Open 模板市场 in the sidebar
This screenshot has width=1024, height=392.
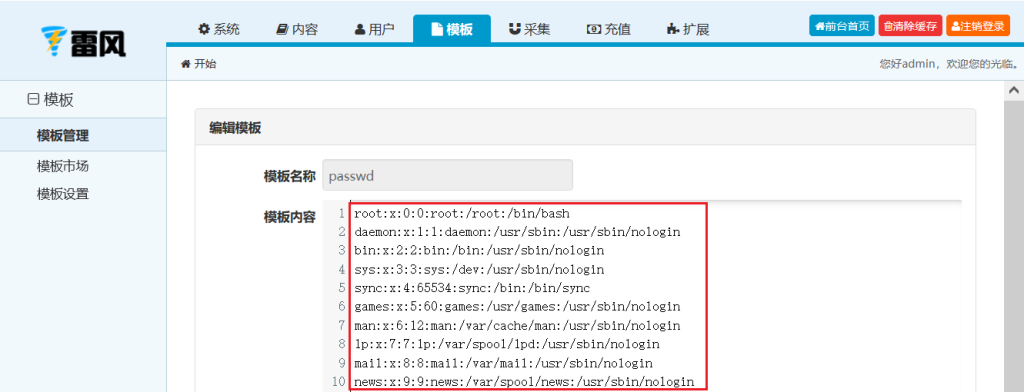tap(63, 167)
